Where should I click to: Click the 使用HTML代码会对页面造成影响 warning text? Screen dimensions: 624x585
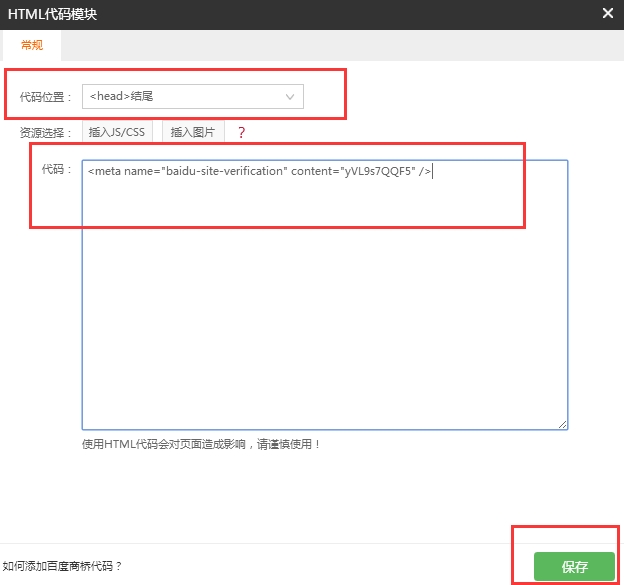(201, 444)
